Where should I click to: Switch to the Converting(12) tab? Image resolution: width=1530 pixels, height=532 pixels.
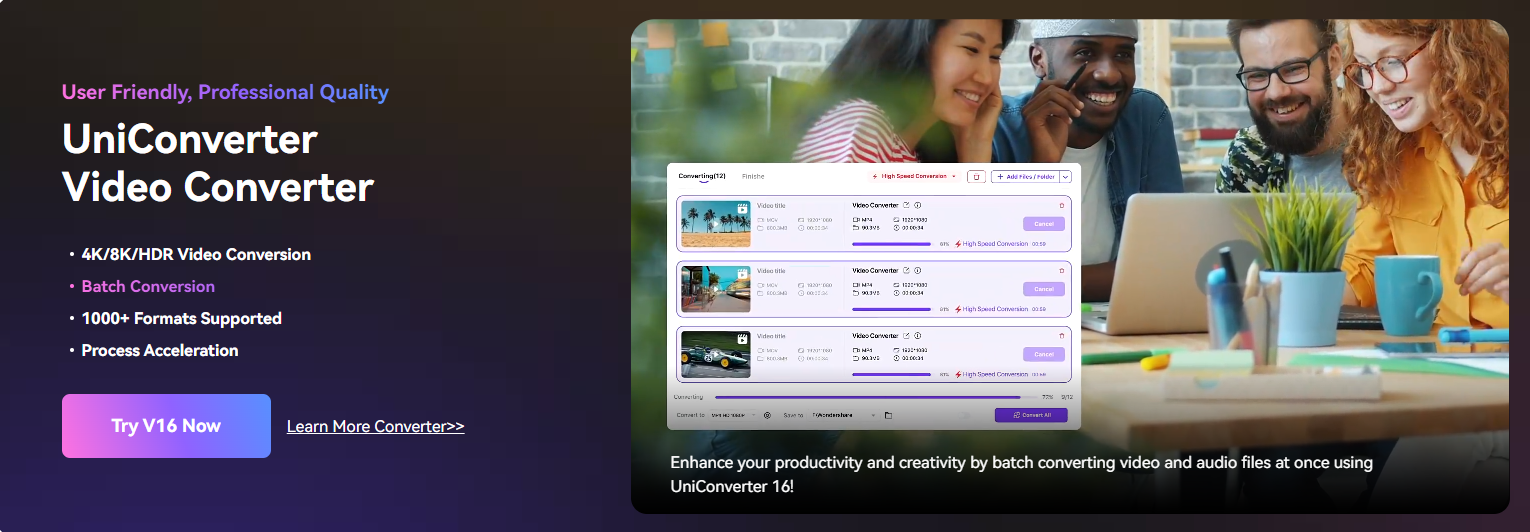point(702,176)
